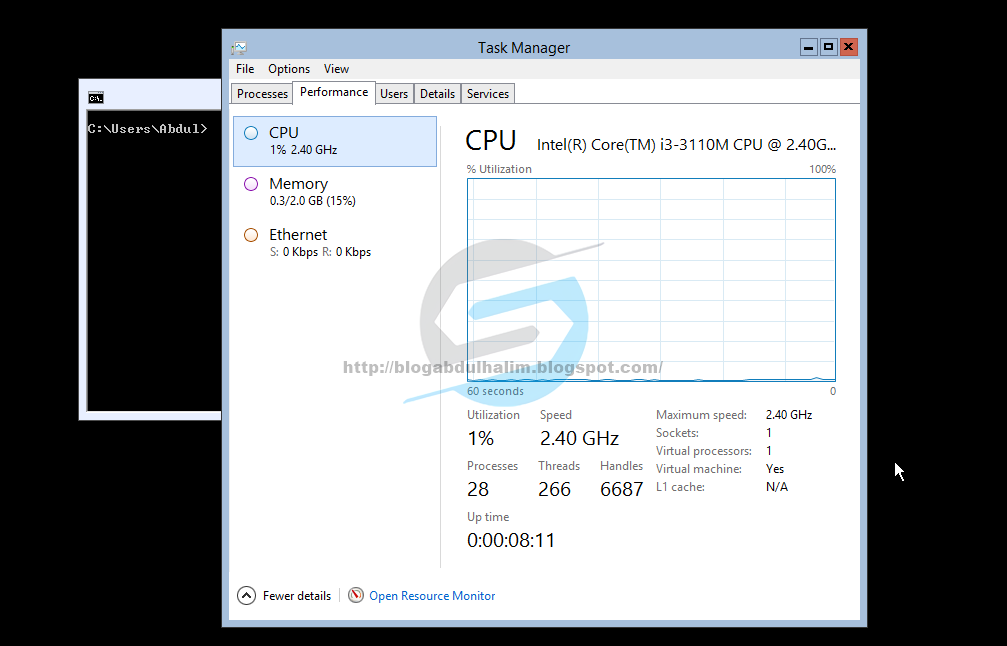This screenshot has width=1007, height=646.
Task: Click the Processes count 28
Action: click(478, 489)
